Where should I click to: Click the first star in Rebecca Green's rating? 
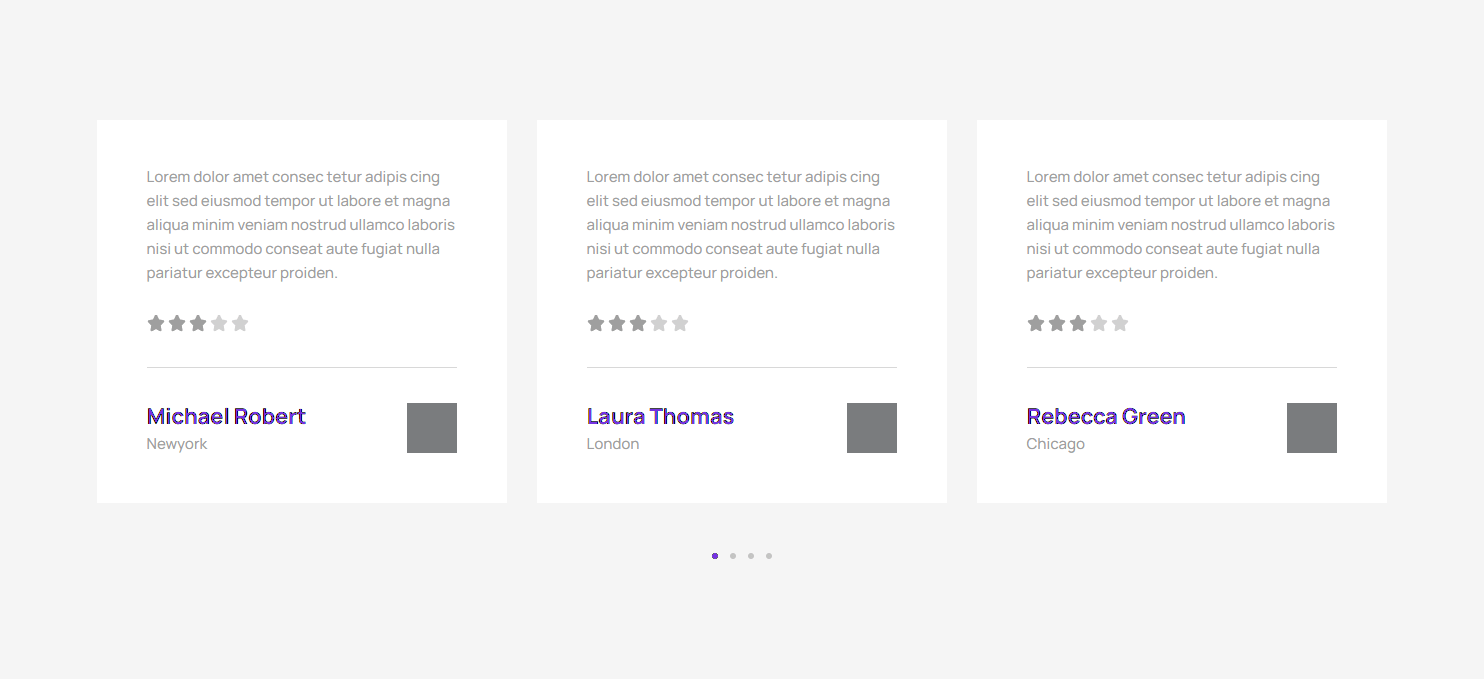click(x=1035, y=323)
